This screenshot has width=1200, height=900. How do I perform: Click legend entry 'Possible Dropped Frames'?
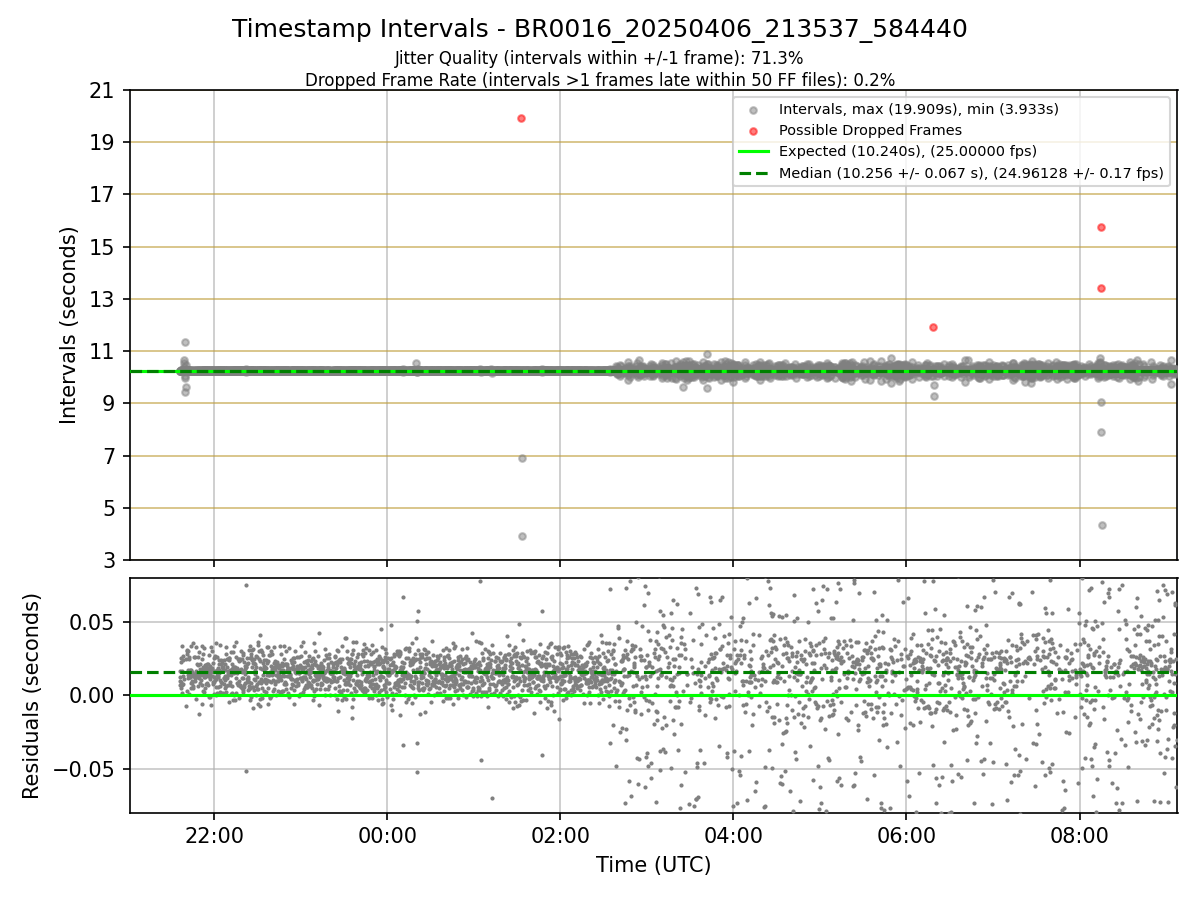click(870, 130)
